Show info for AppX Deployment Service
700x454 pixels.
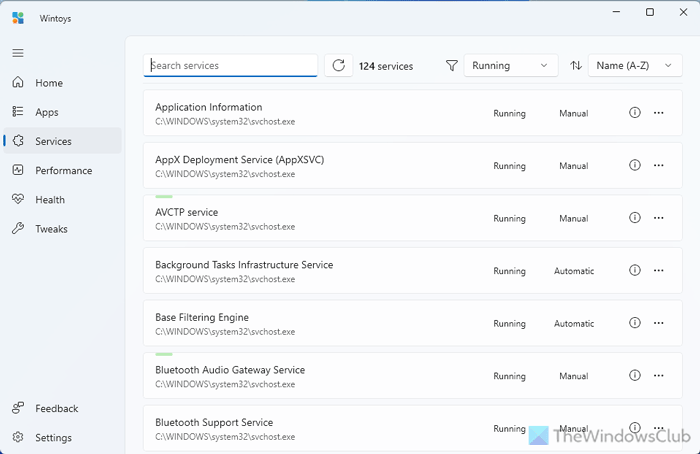click(634, 166)
